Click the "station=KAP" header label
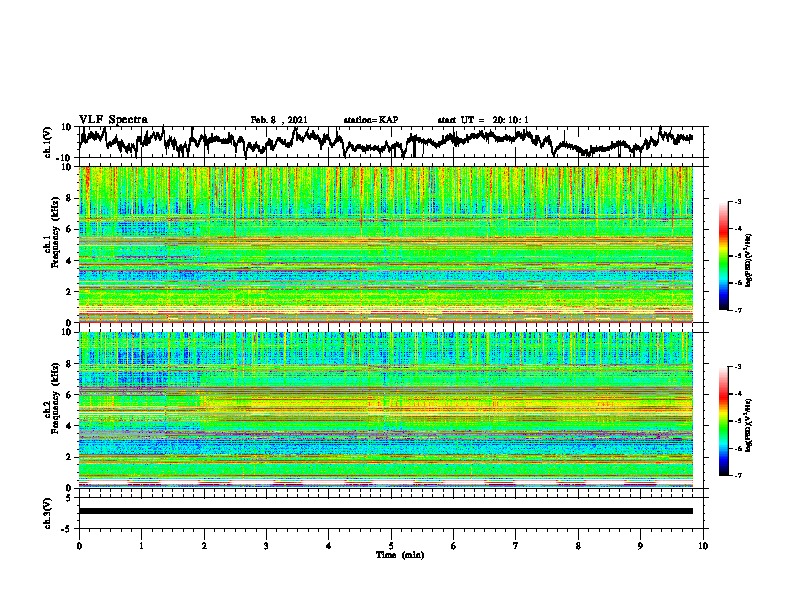792x612 pixels. click(371, 120)
